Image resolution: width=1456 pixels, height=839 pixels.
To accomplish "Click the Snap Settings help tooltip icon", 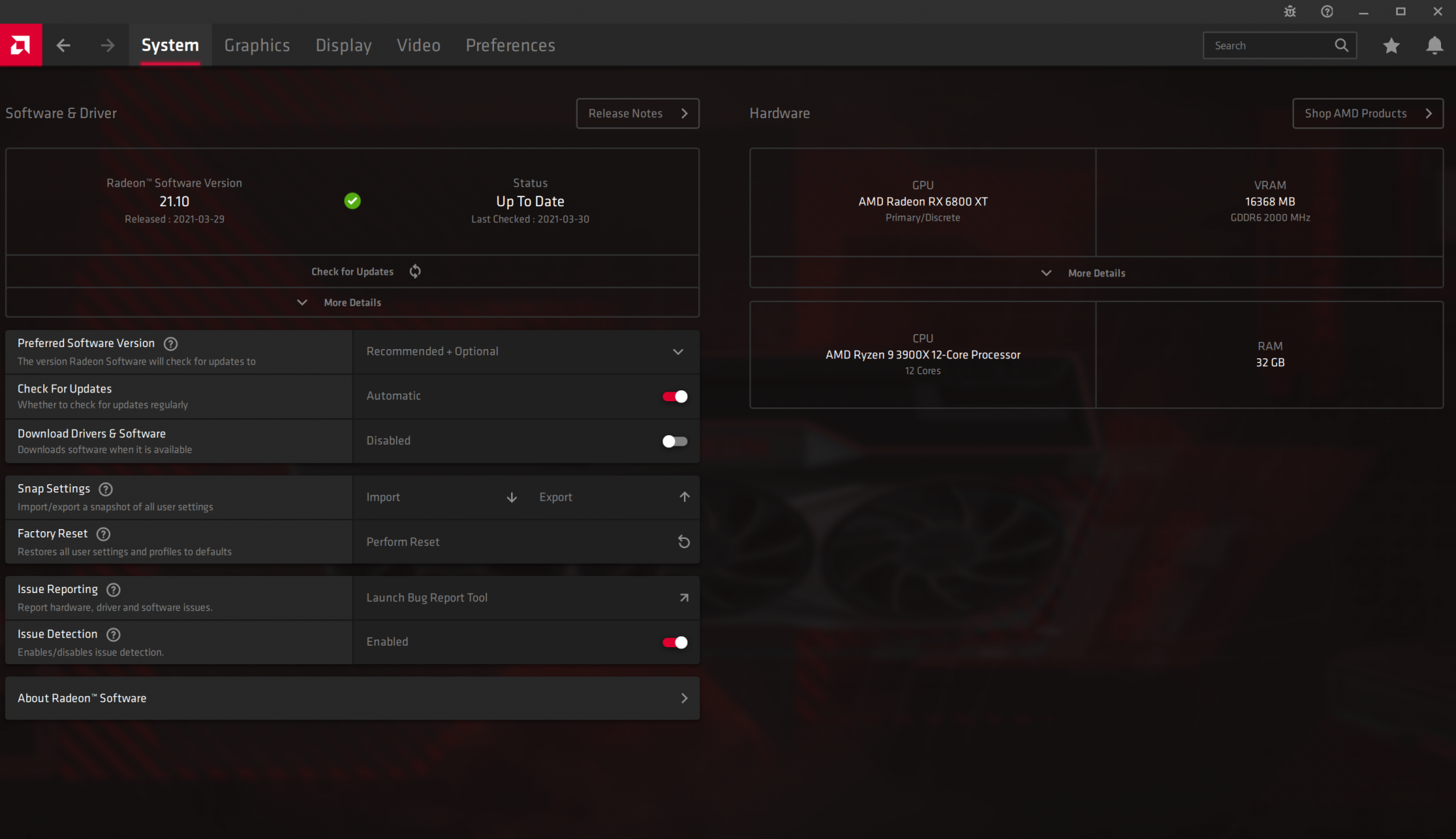I will click(105, 489).
